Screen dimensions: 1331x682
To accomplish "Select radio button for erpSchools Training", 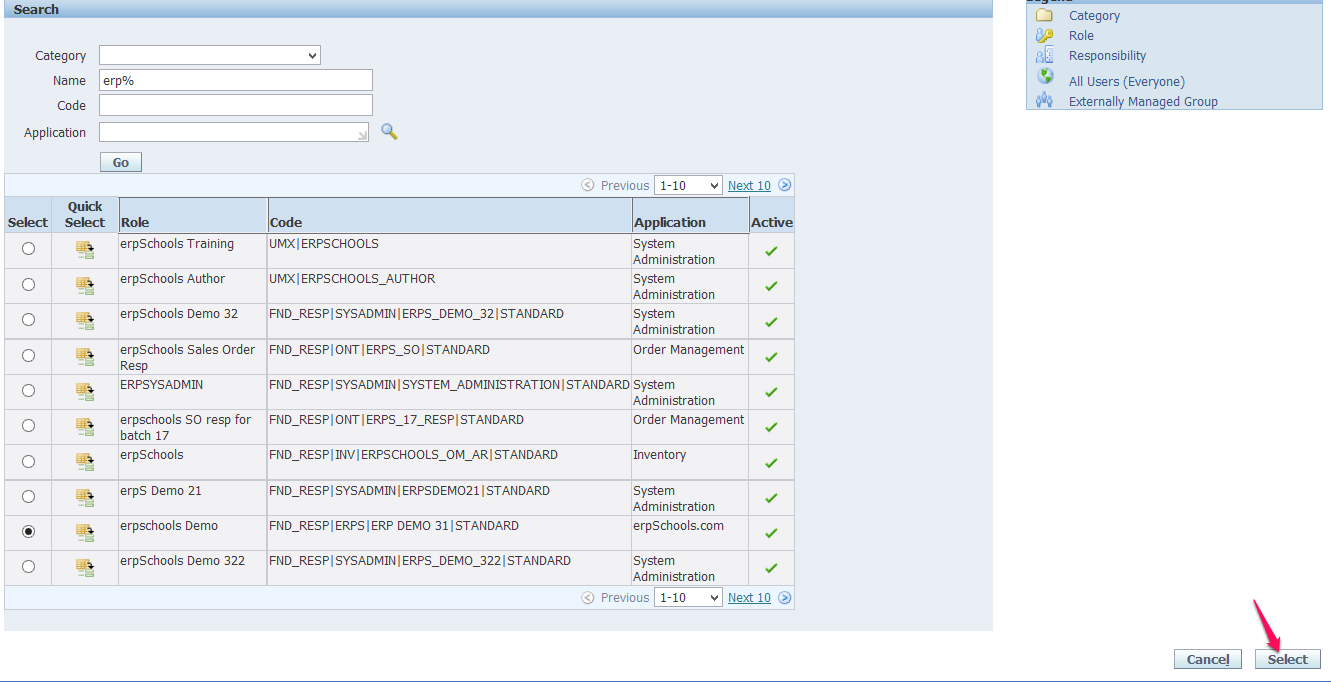I will [x=28, y=249].
